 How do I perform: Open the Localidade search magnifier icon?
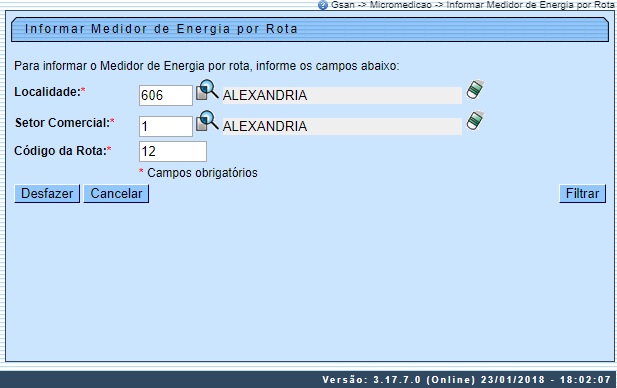point(207,90)
